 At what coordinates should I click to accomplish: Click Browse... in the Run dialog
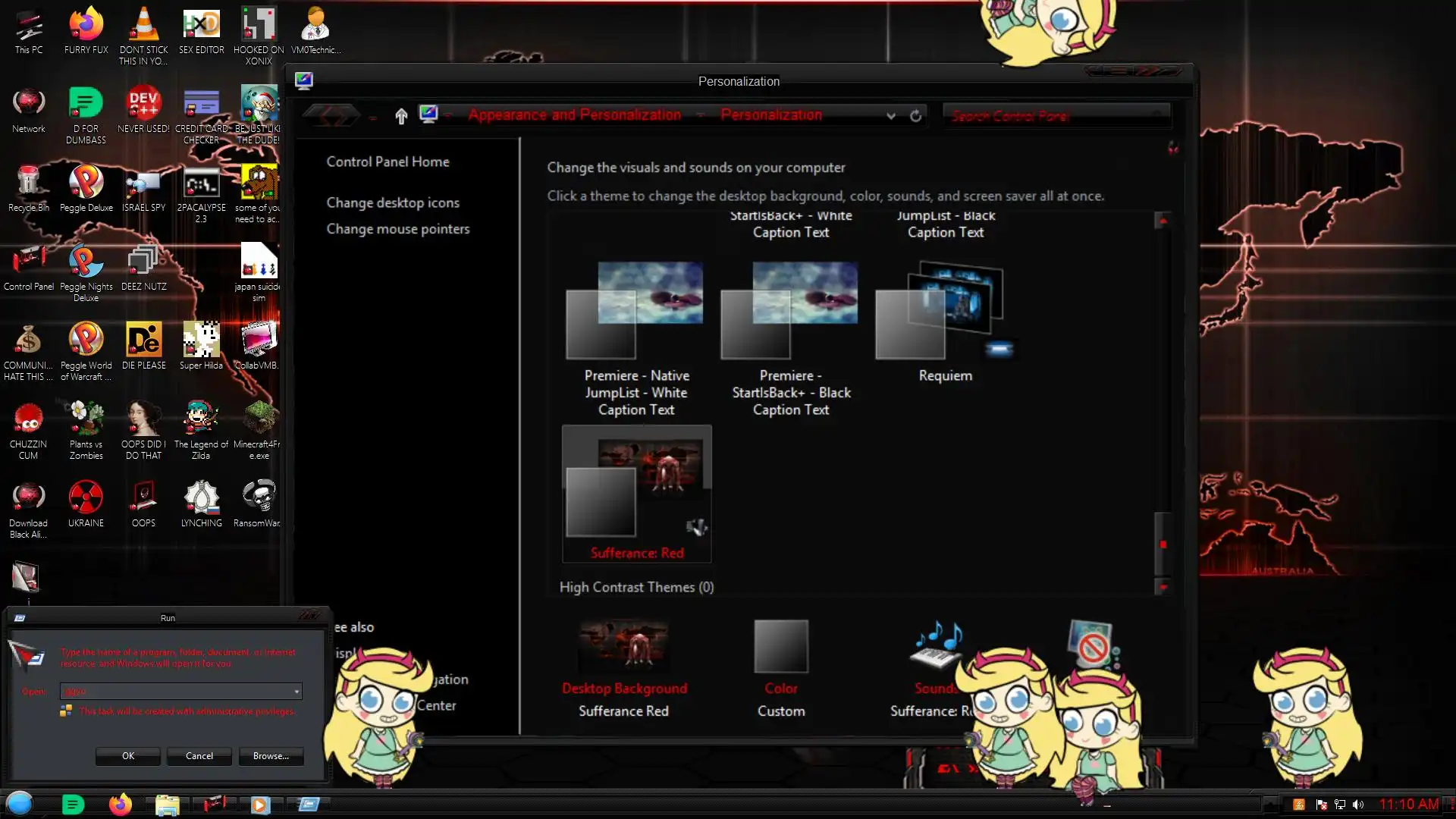pos(271,756)
